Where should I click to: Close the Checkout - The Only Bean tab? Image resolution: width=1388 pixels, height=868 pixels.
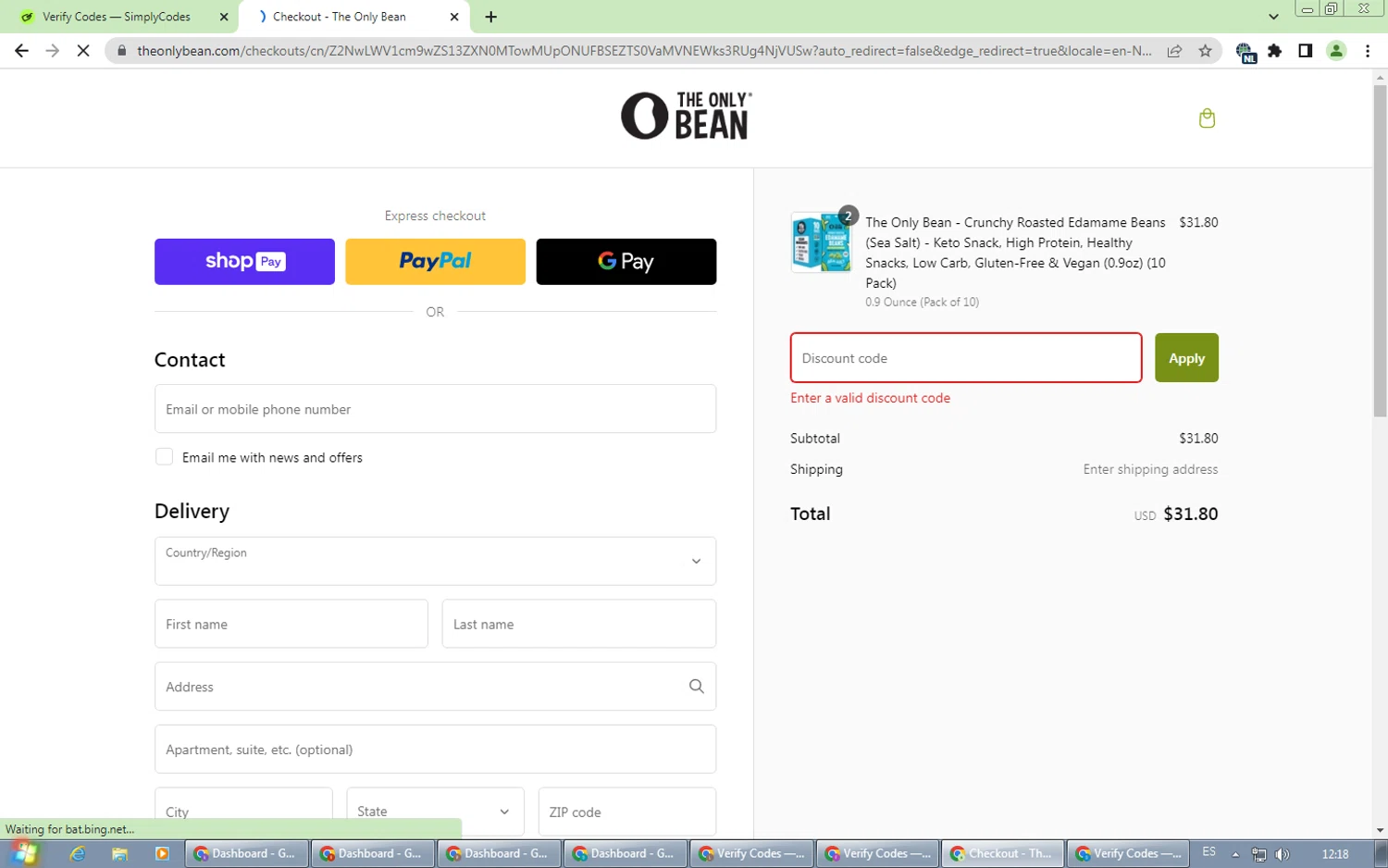tap(454, 17)
